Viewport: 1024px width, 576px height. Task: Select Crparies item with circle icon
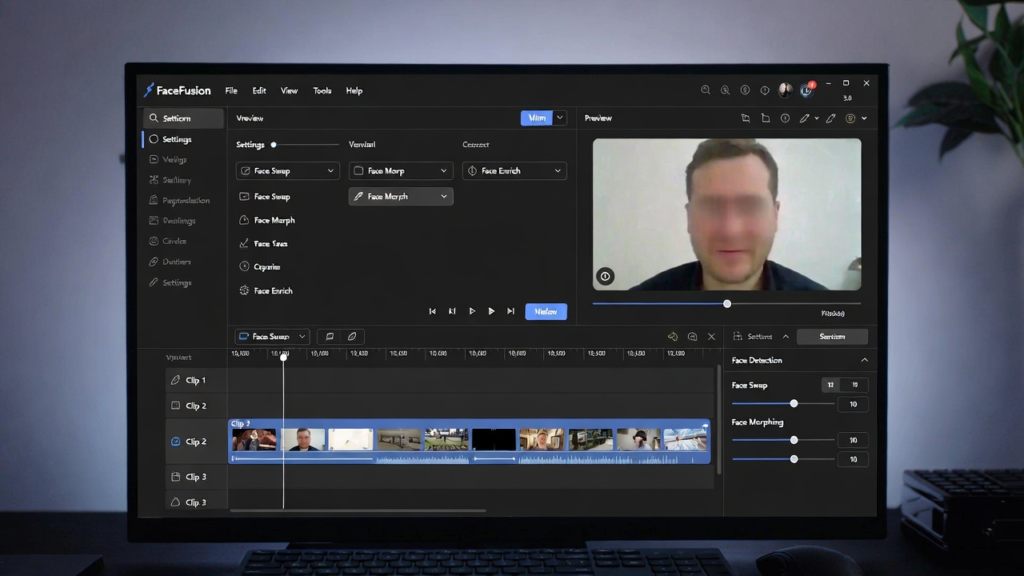tap(259, 266)
